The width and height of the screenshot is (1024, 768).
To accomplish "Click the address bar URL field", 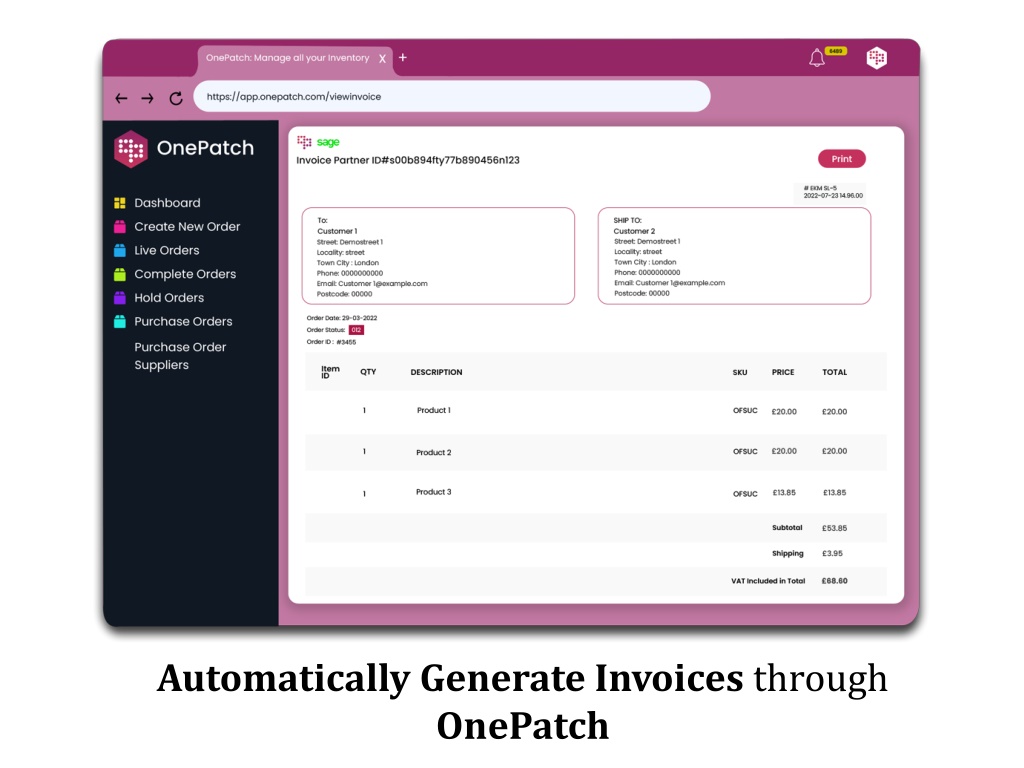I will (452, 97).
